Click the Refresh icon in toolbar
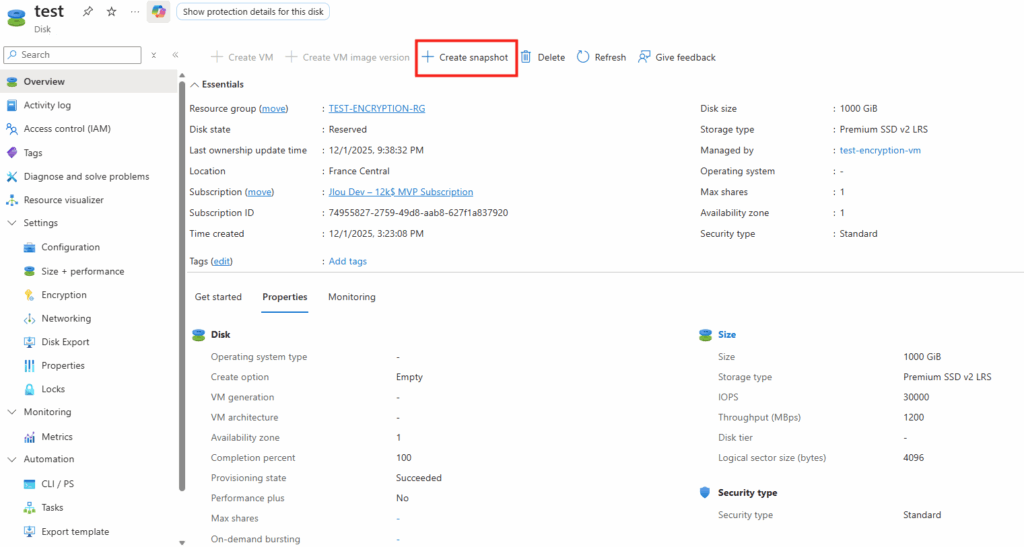 584,57
